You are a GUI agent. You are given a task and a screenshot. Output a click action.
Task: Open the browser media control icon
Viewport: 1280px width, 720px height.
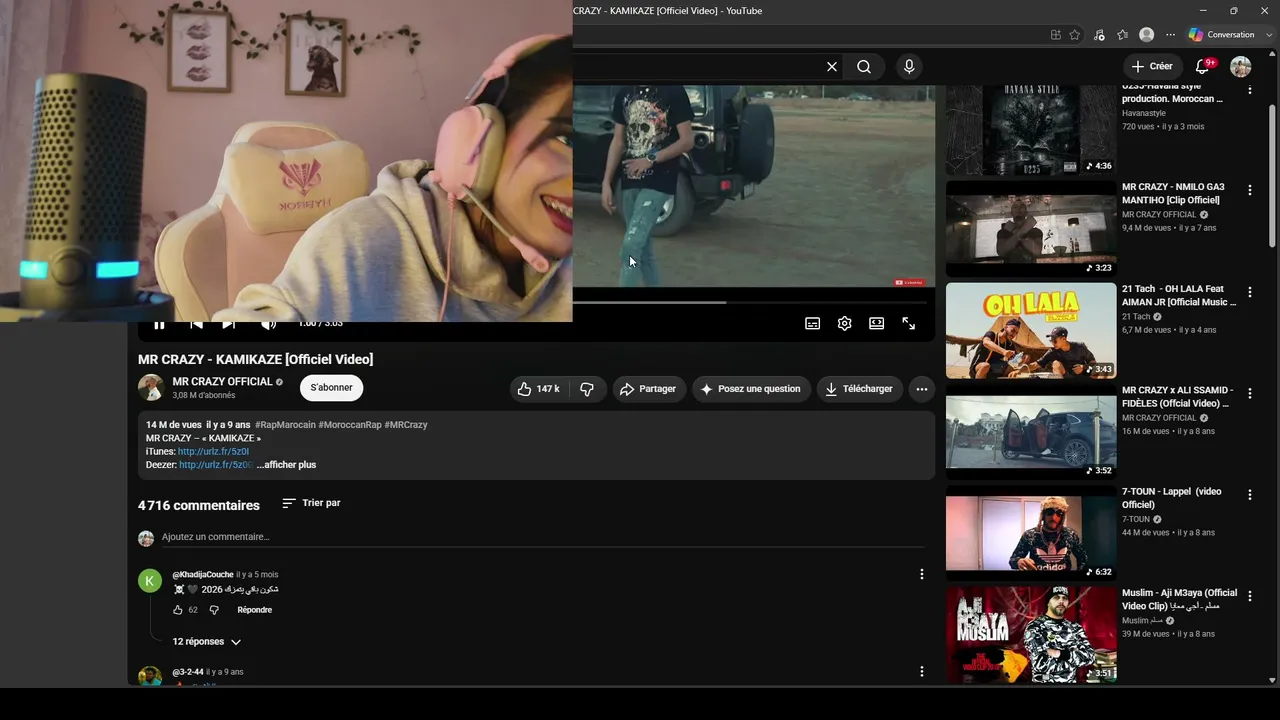coord(1099,35)
